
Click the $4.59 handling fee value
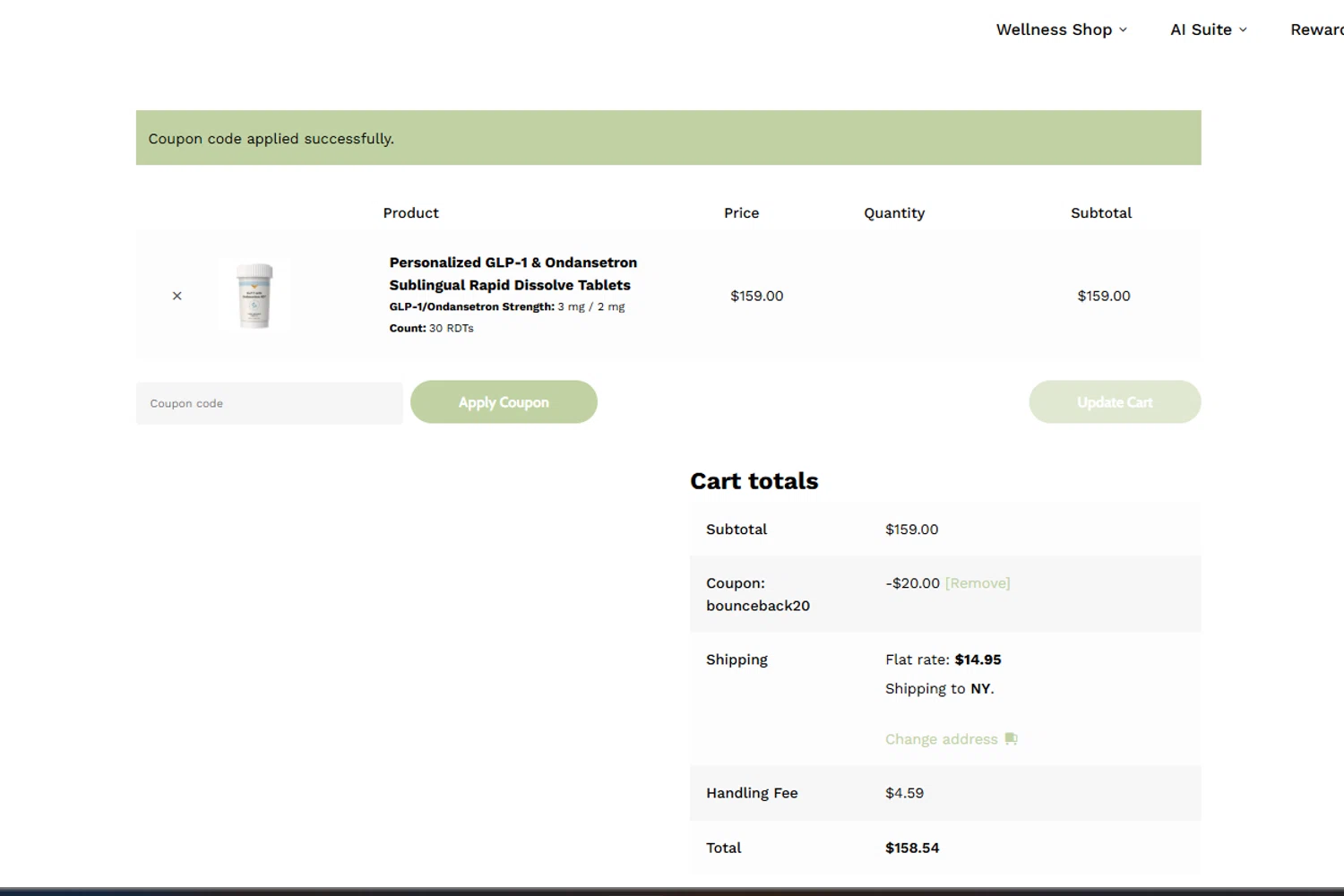[x=904, y=793]
